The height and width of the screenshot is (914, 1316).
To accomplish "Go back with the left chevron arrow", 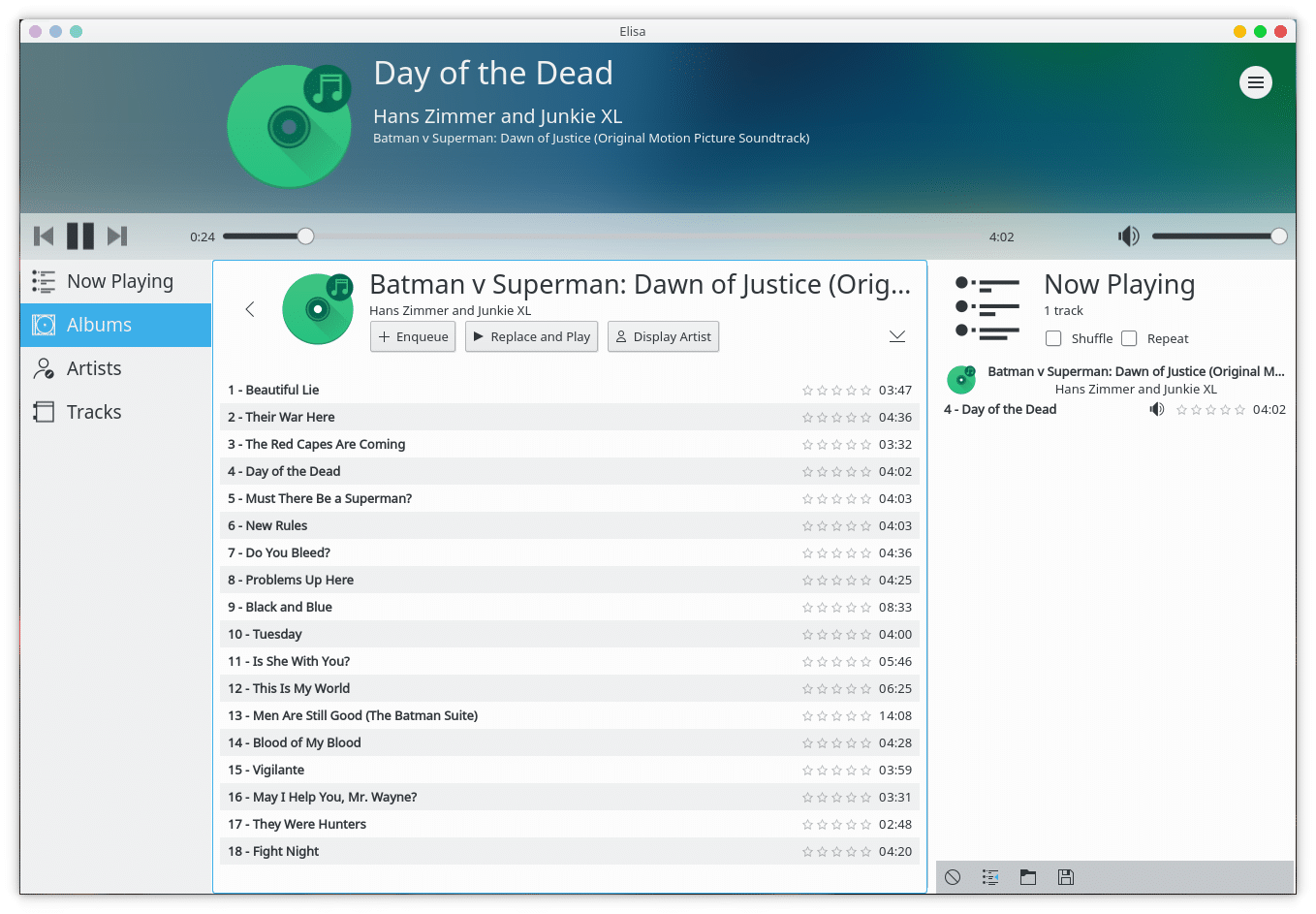I will tap(250, 308).
